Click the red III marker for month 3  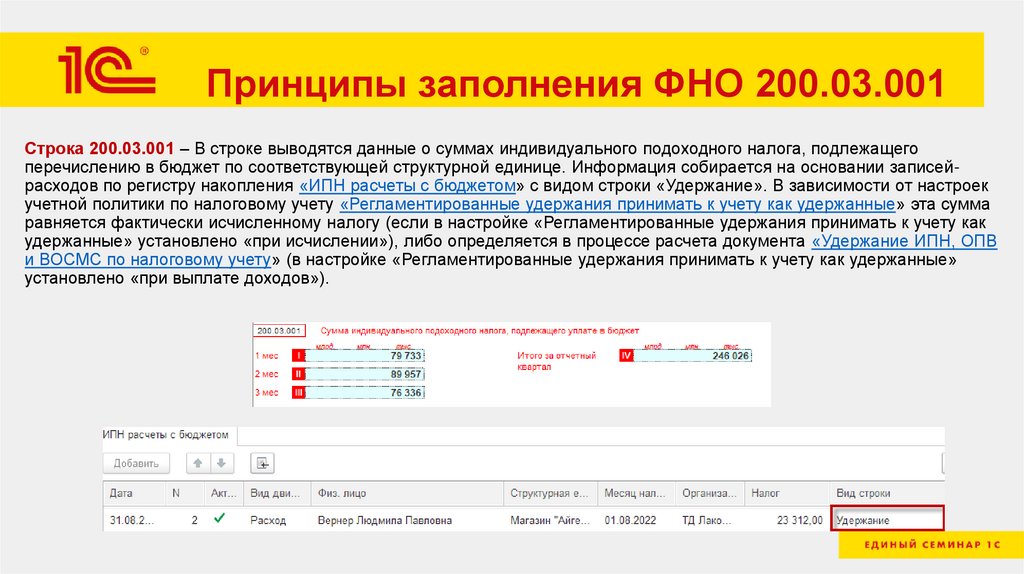pos(297,393)
